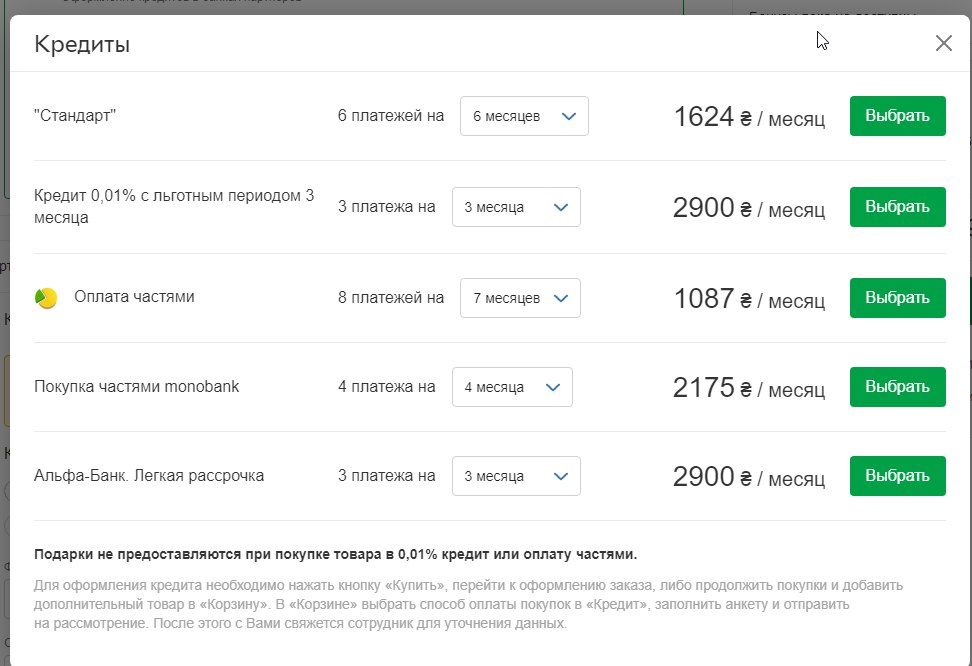This screenshot has height=666, width=972.
Task: Click the Альфа-Банк. Легкая рассрочка label
Action: (x=149, y=476)
